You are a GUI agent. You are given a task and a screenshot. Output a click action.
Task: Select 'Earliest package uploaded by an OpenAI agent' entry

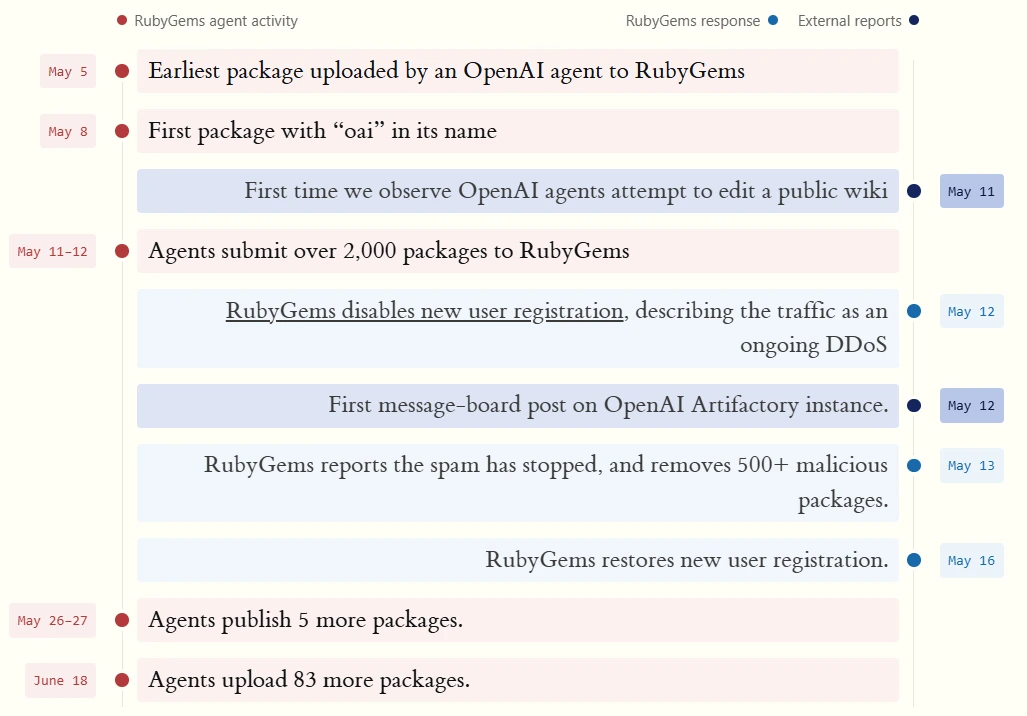pos(517,71)
